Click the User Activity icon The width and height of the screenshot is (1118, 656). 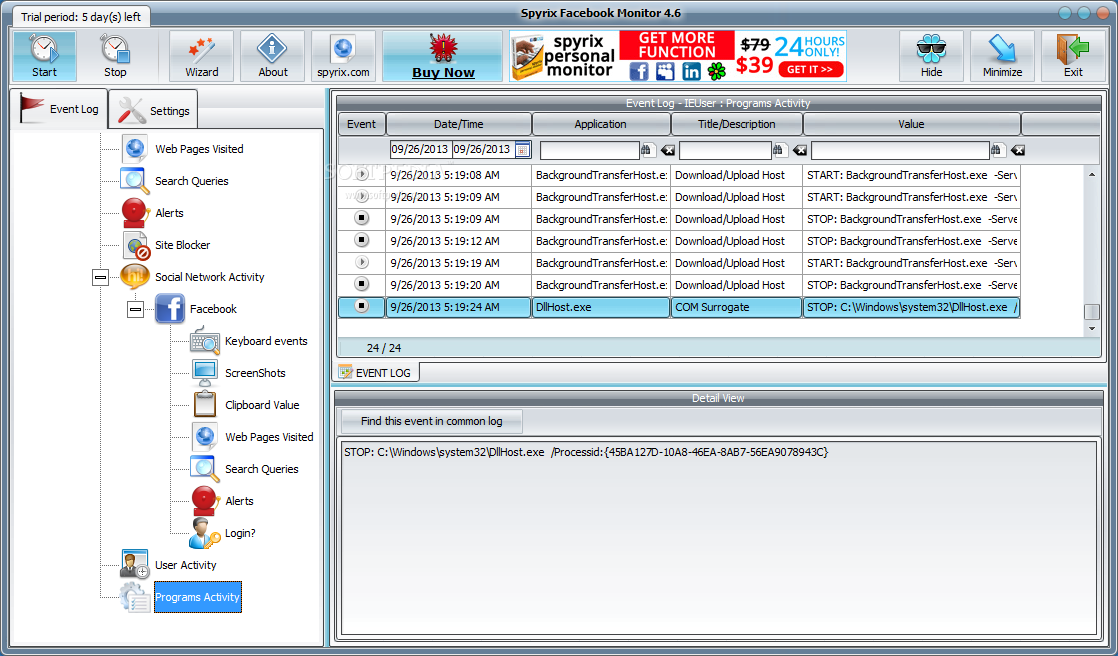click(x=135, y=565)
